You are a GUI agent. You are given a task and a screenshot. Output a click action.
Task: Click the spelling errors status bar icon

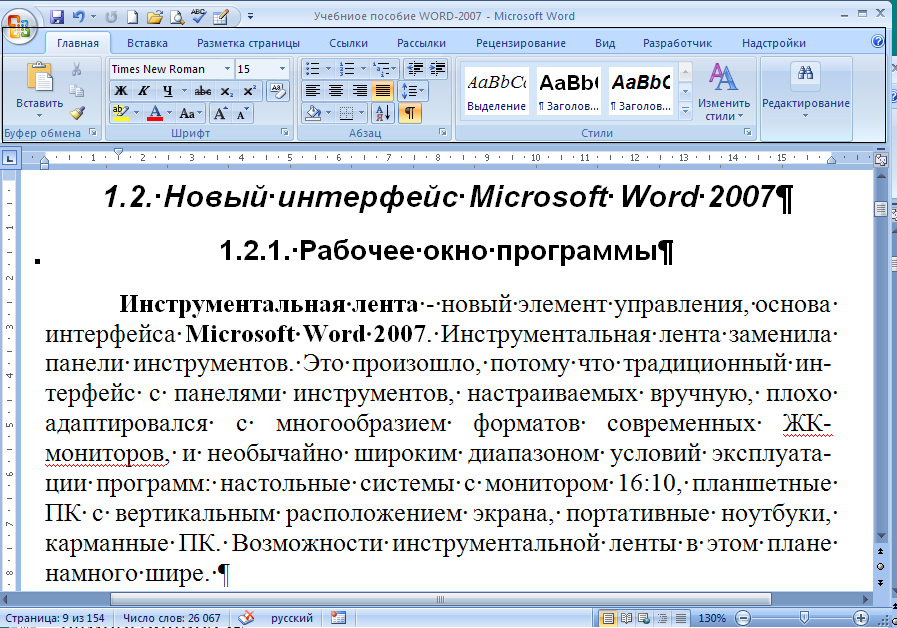[x=246, y=618]
